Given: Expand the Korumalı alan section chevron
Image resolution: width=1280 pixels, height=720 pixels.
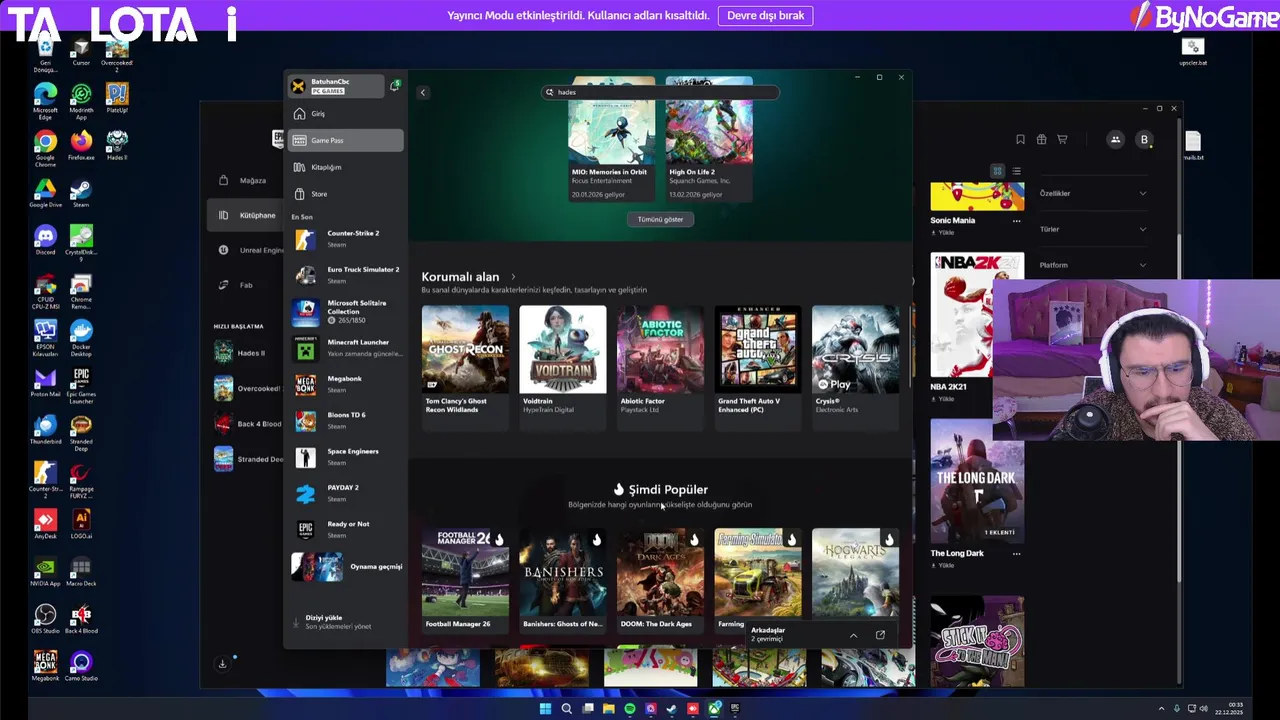Looking at the screenshot, I should click(x=513, y=277).
